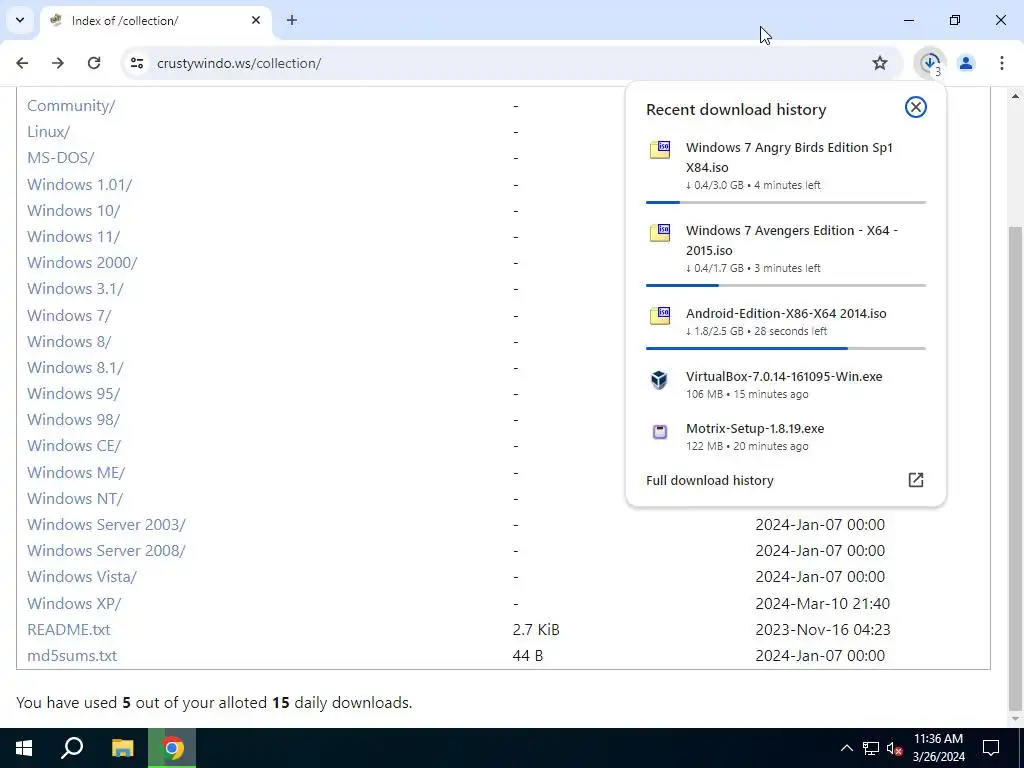
Task: Select Motrix-Setup-1.8.19.exe download entry
Action: (786, 437)
